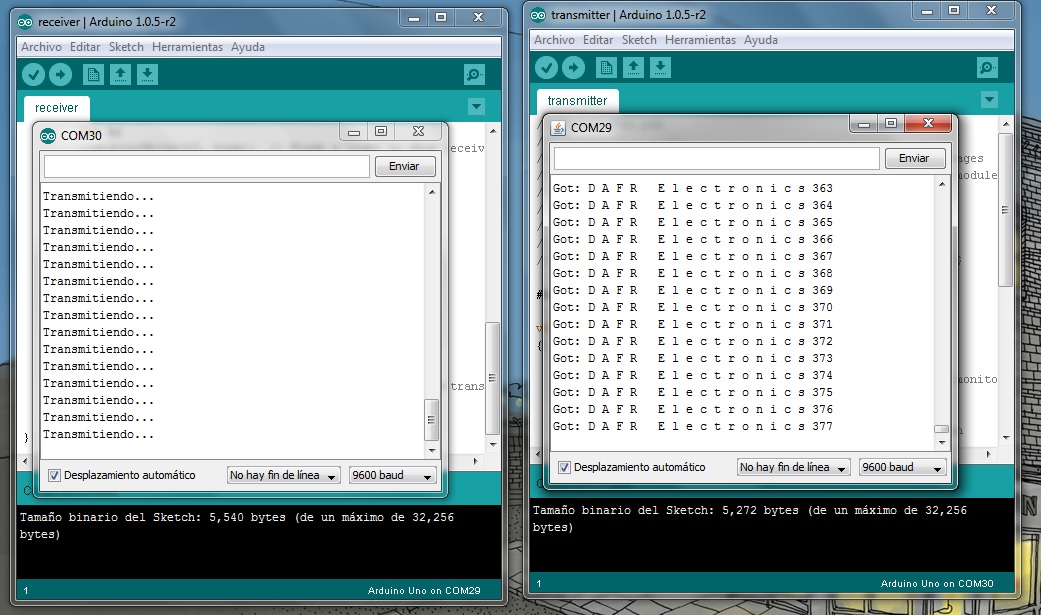Screen dimensions: 1041x615
Task: Click transmitter editor vertical scrollbar thumb
Action: (x=1005, y=209)
